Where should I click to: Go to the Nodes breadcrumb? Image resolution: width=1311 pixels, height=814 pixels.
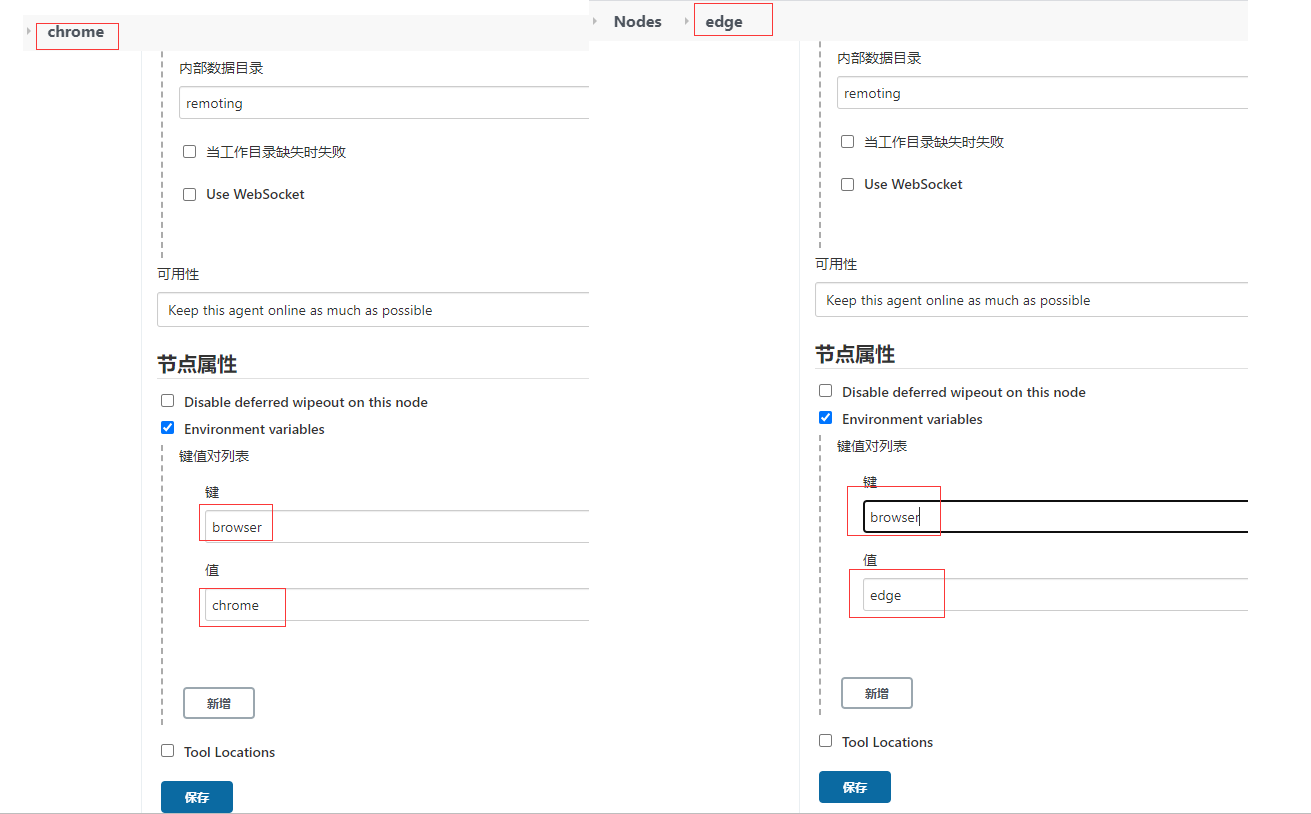[637, 22]
